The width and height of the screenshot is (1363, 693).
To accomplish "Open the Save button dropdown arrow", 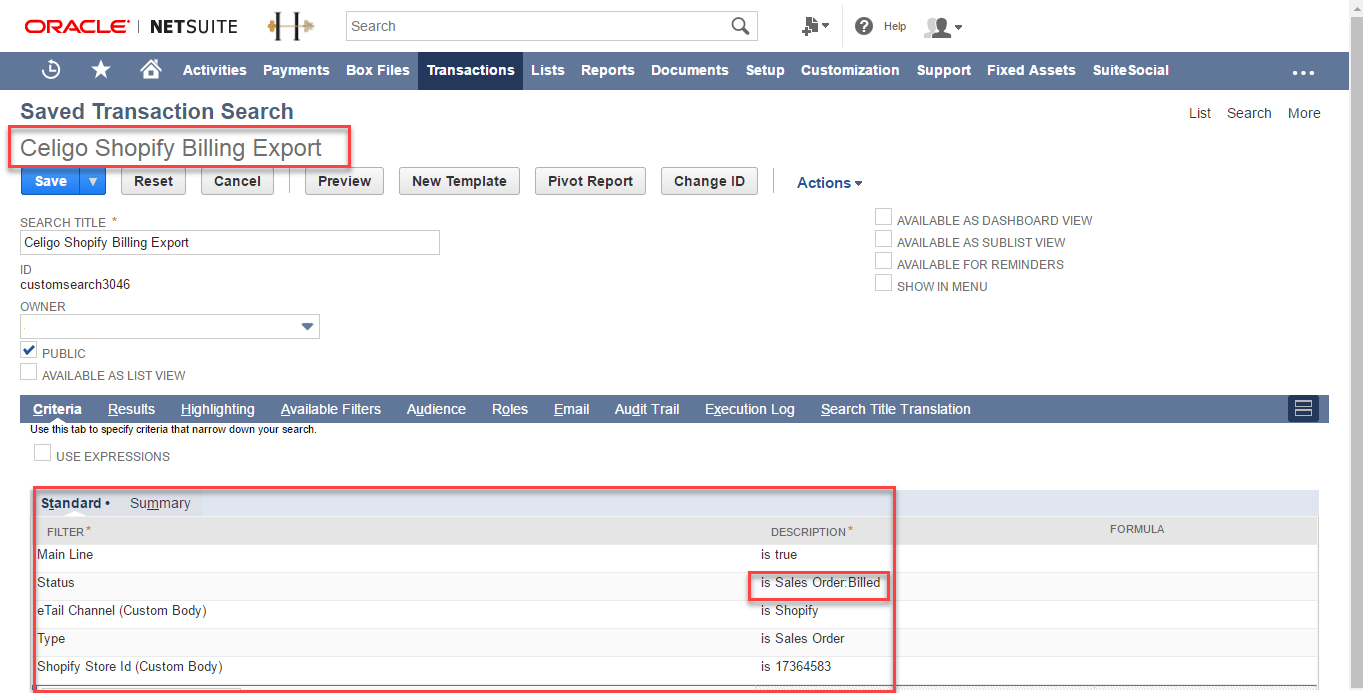I will [x=93, y=181].
